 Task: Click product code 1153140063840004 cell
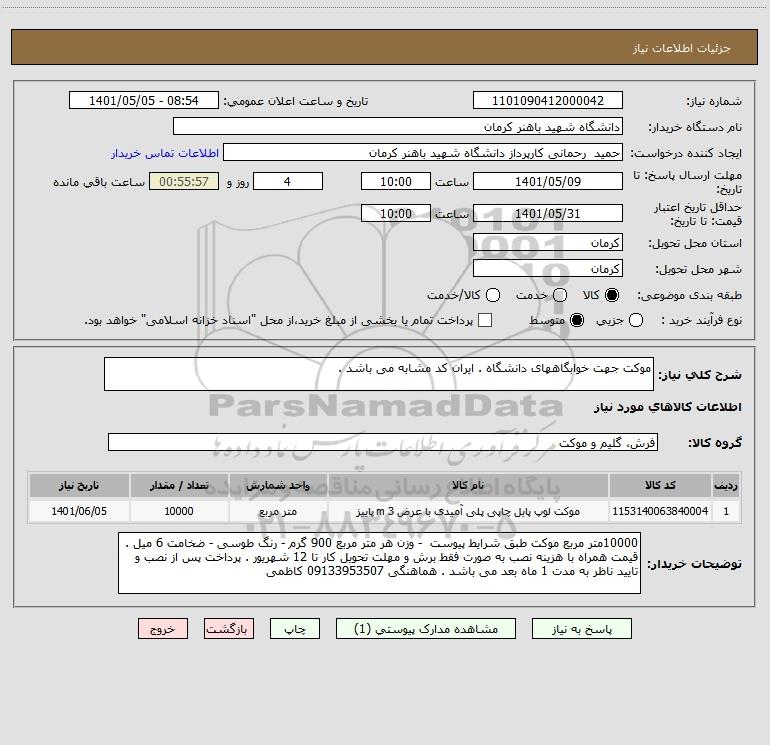point(660,511)
